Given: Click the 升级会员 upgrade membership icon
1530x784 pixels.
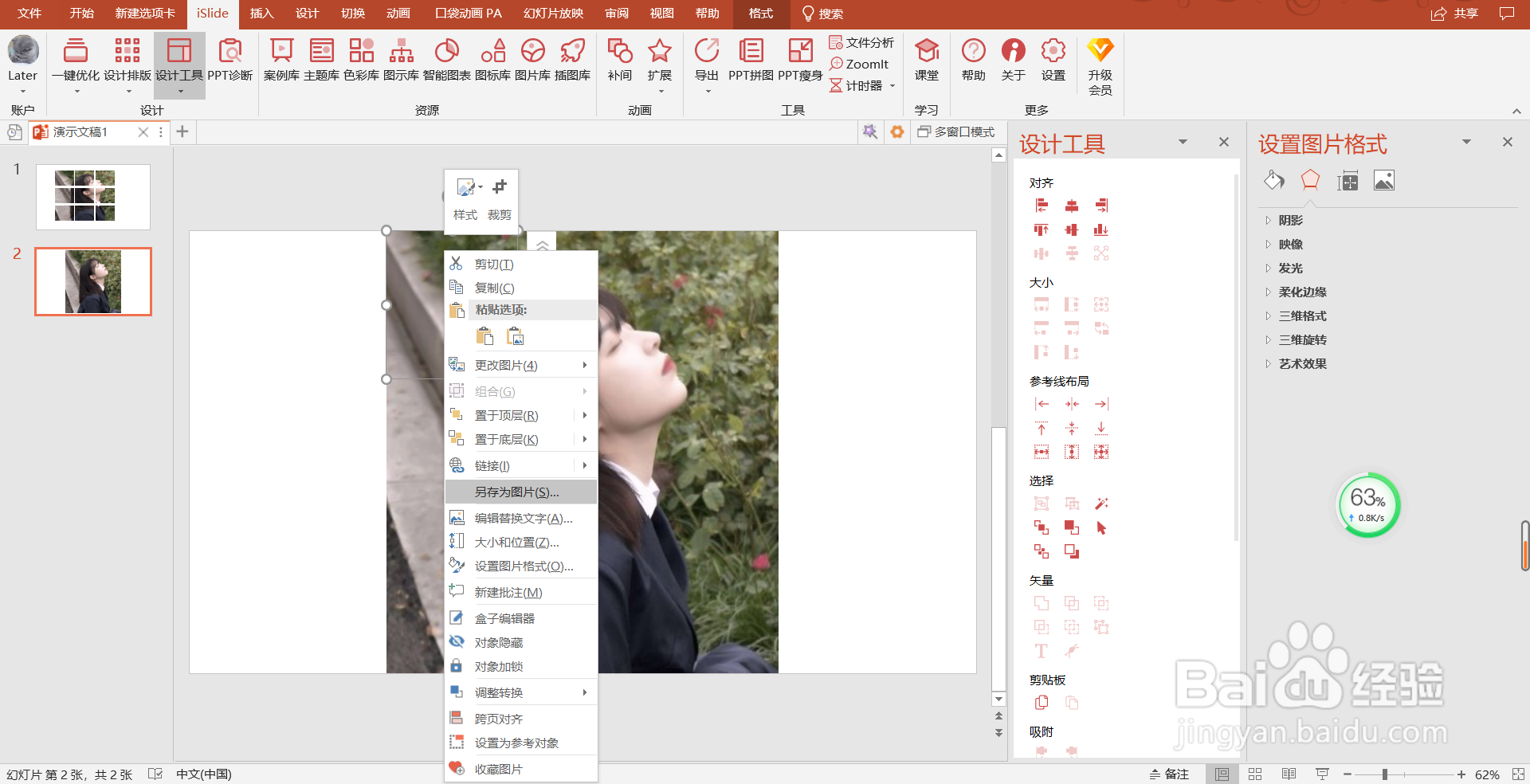Looking at the screenshot, I should (1100, 66).
